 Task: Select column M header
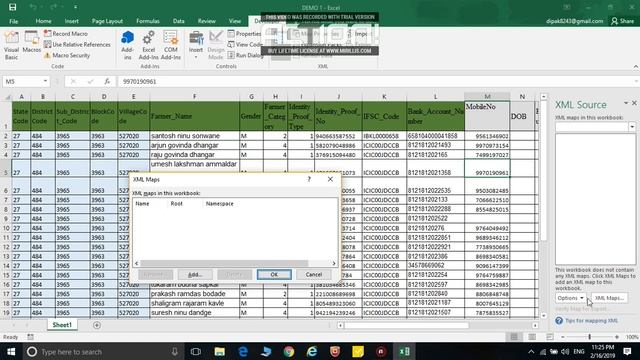click(487, 97)
